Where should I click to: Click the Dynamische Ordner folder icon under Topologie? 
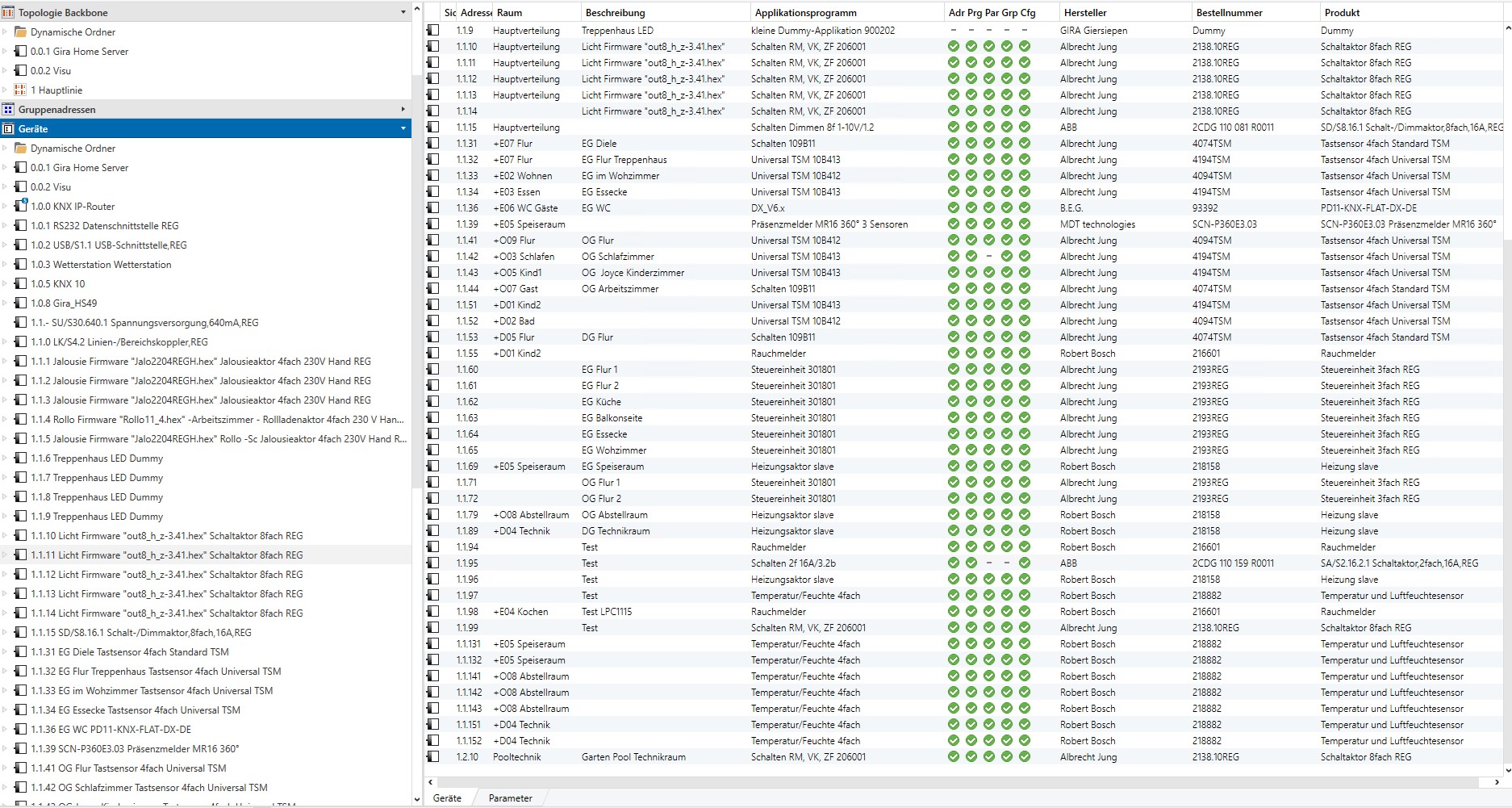coord(21,32)
